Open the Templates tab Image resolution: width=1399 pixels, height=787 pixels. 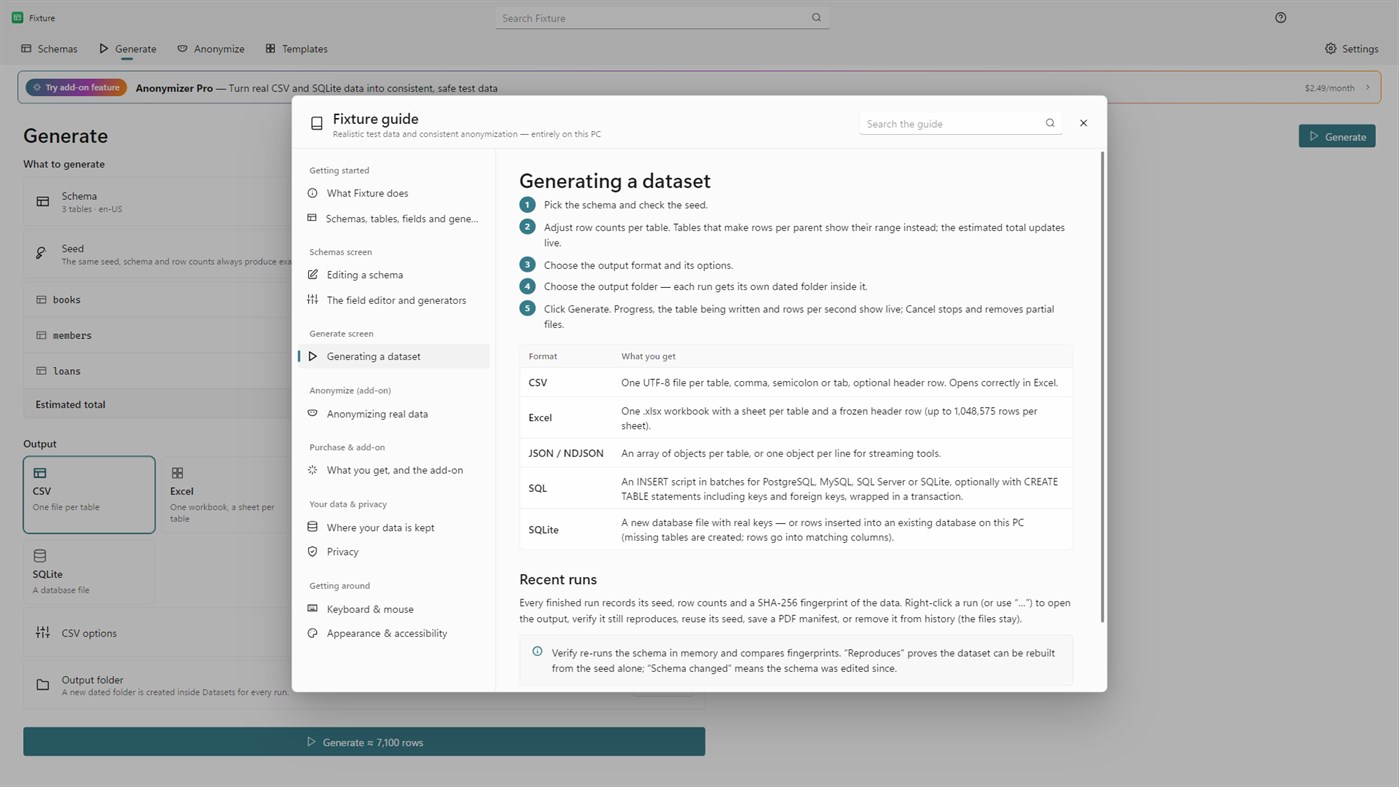(x=297, y=49)
